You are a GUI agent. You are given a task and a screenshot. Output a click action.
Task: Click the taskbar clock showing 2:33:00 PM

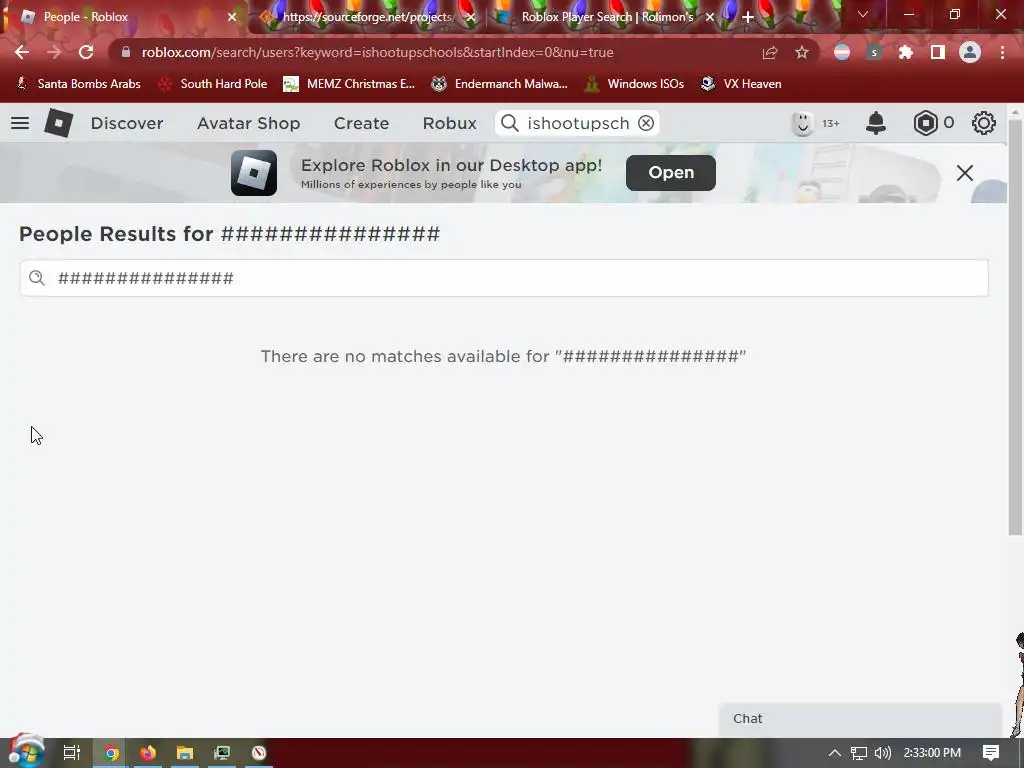932,753
